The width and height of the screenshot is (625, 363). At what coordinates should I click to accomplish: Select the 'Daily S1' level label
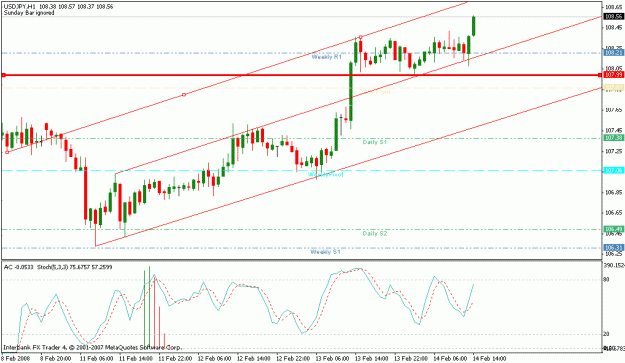(374, 142)
